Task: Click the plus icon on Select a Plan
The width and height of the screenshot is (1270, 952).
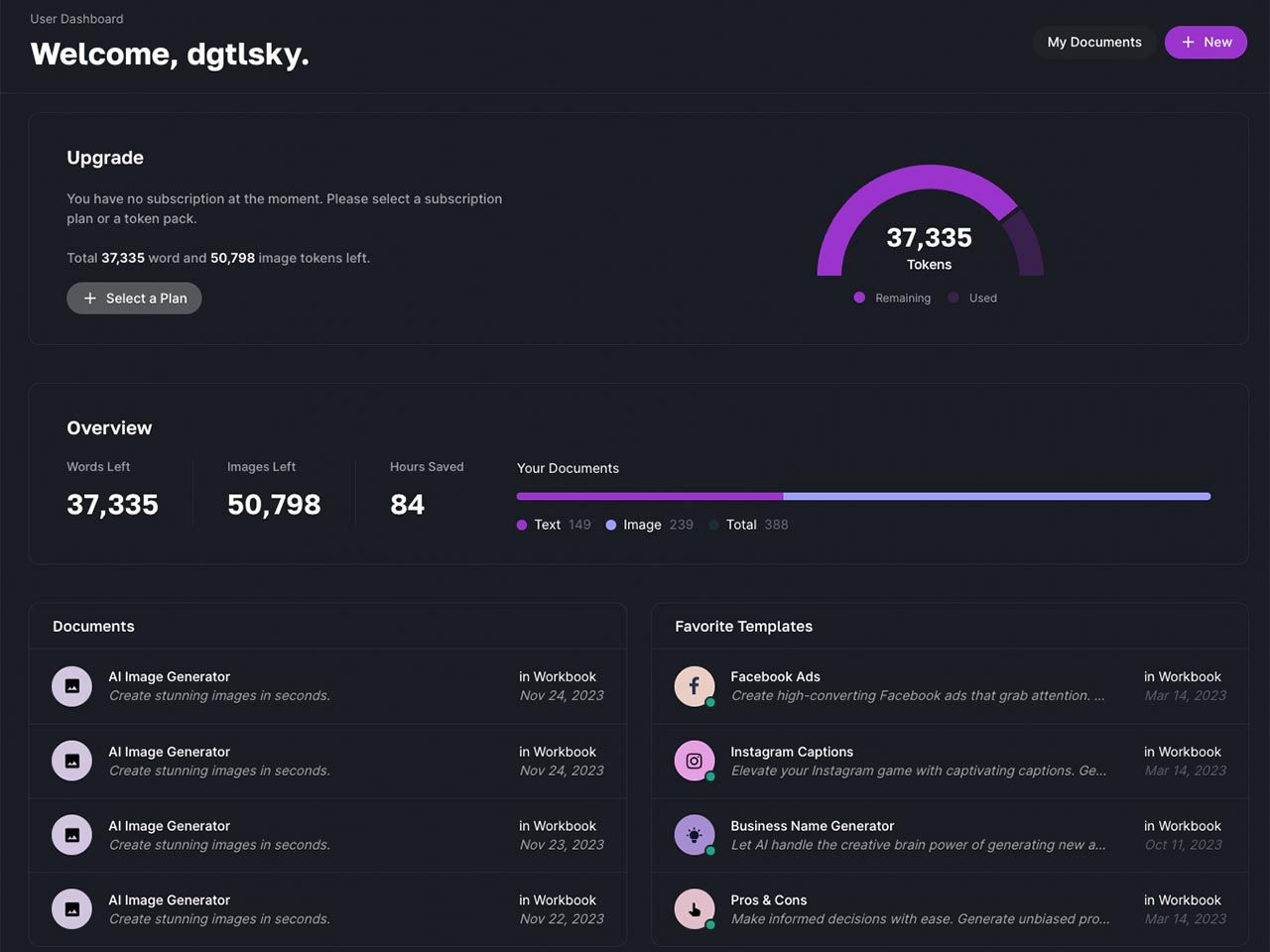Action: [x=88, y=297]
